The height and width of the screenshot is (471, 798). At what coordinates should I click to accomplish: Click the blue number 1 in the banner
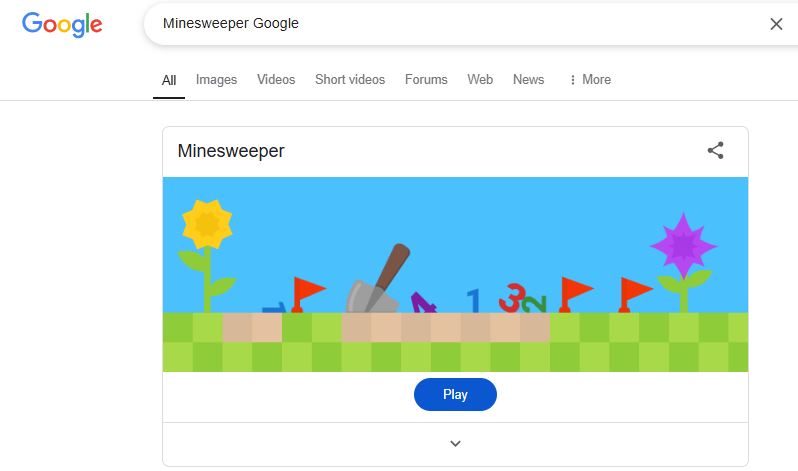click(x=474, y=300)
